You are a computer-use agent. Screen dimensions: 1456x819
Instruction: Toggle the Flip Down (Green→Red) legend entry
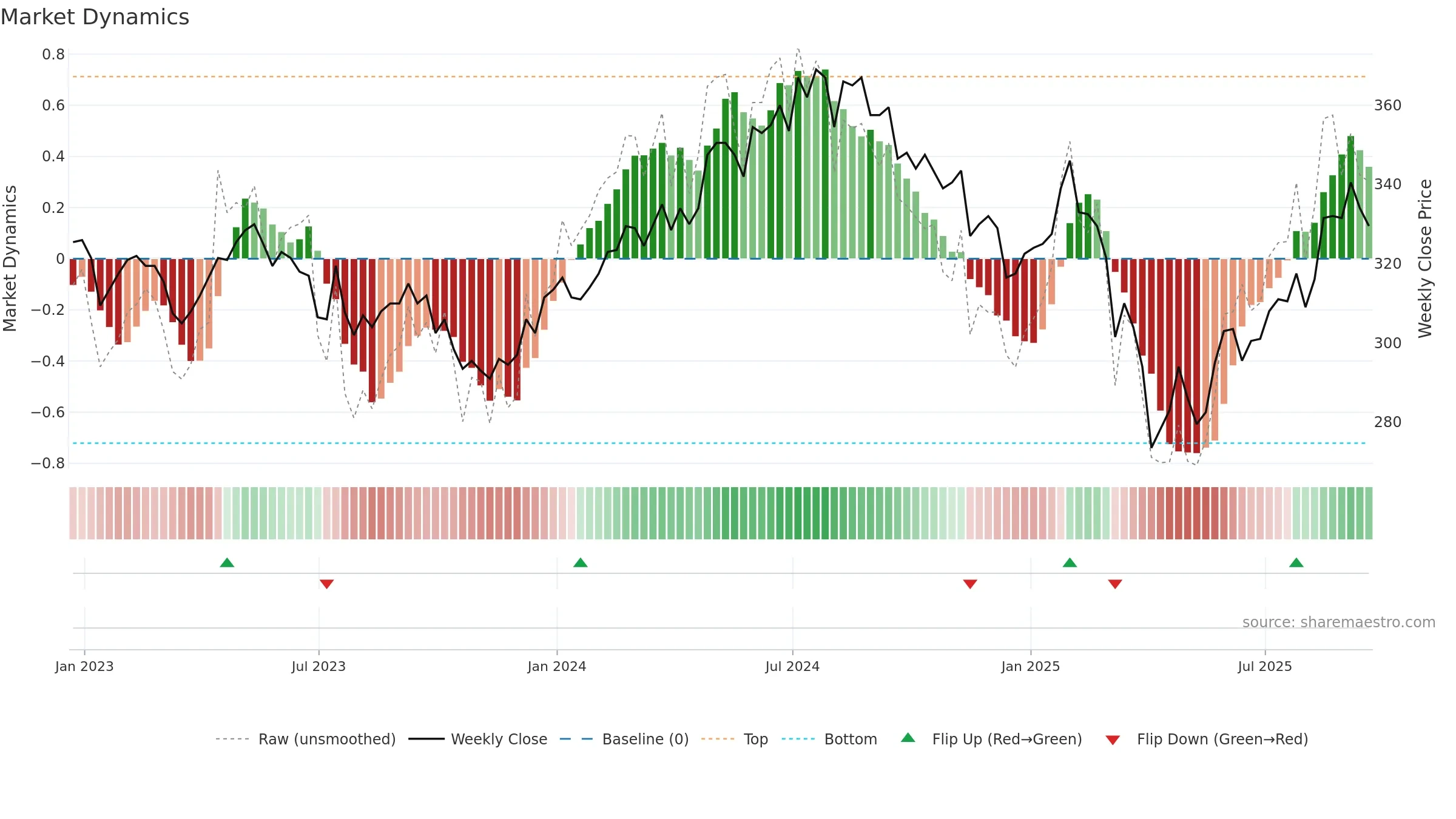1207,739
